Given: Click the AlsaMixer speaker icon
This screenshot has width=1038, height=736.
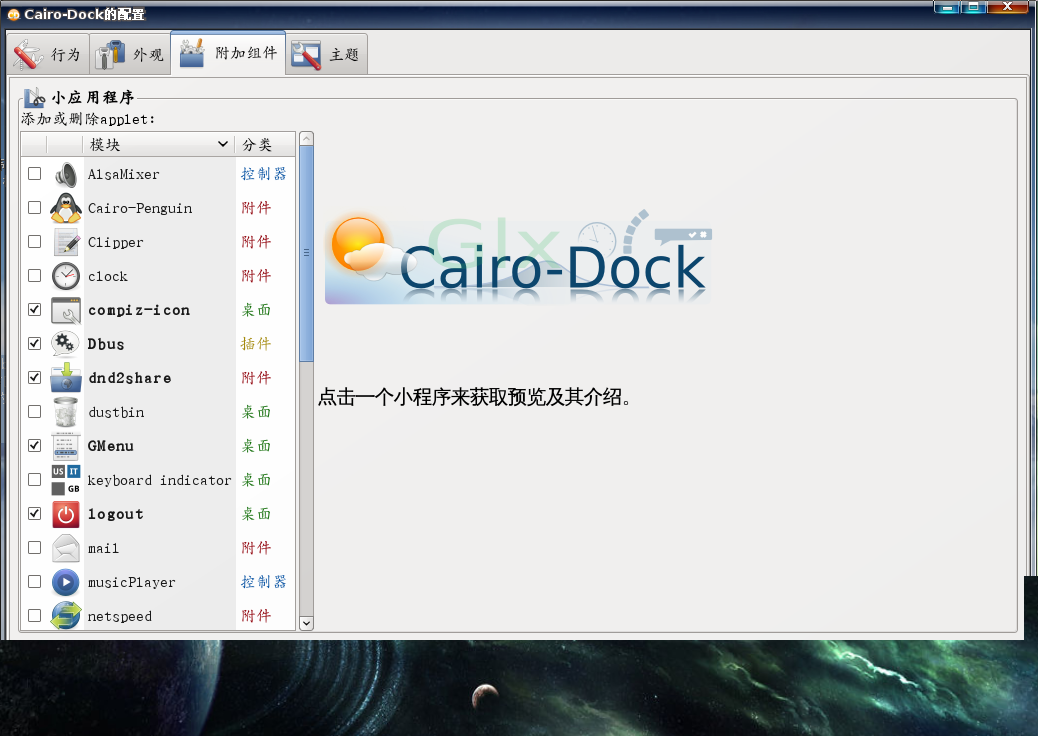Looking at the screenshot, I should pyautogui.click(x=66, y=174).
